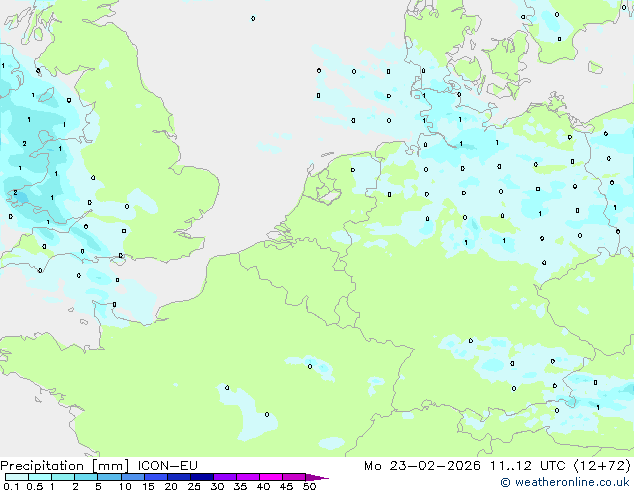634x490 pixels.
Task: Click the 1–2 mm legend color box
Action: [x=63, y=477]
